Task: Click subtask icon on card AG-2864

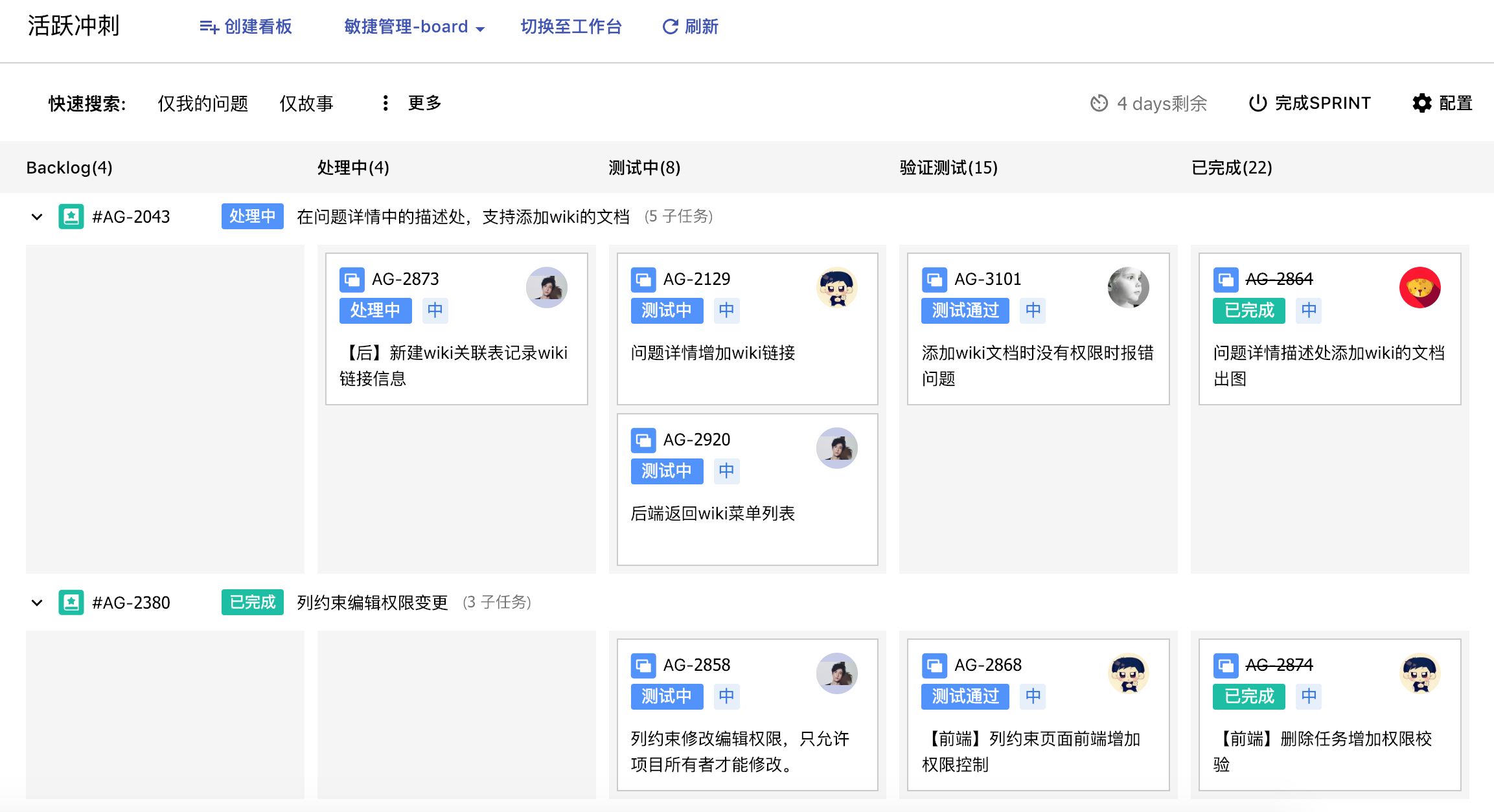Action: (1226, 280)
